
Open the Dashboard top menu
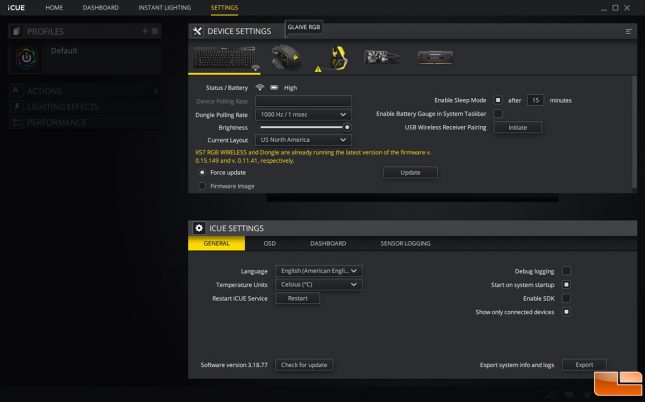pyautogui.click(x=101, y=7)
